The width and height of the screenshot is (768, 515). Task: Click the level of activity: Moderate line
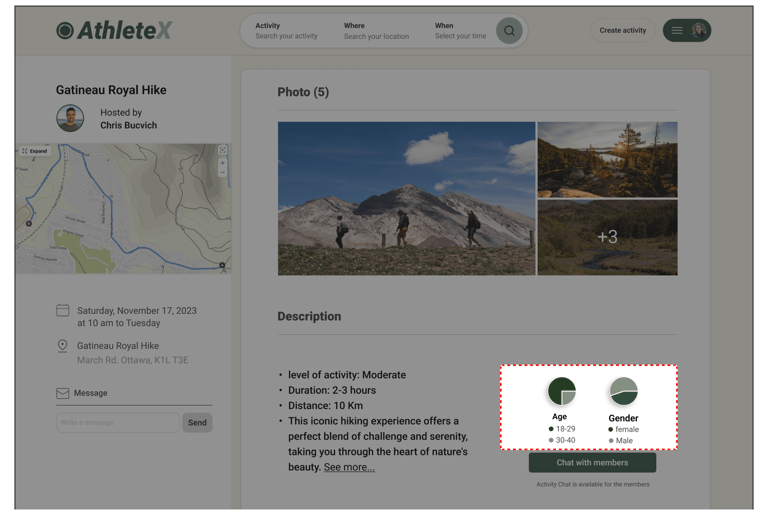[347, 375]
